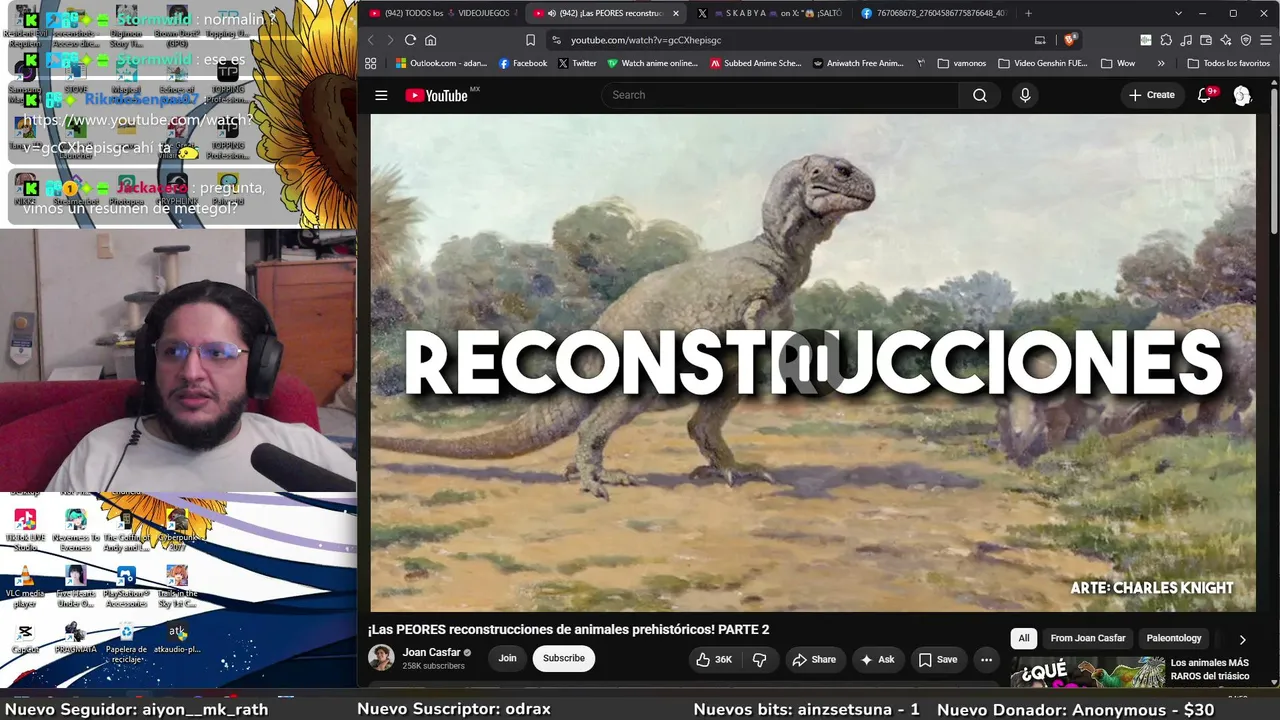Start voice search with the microphone

1025,95
